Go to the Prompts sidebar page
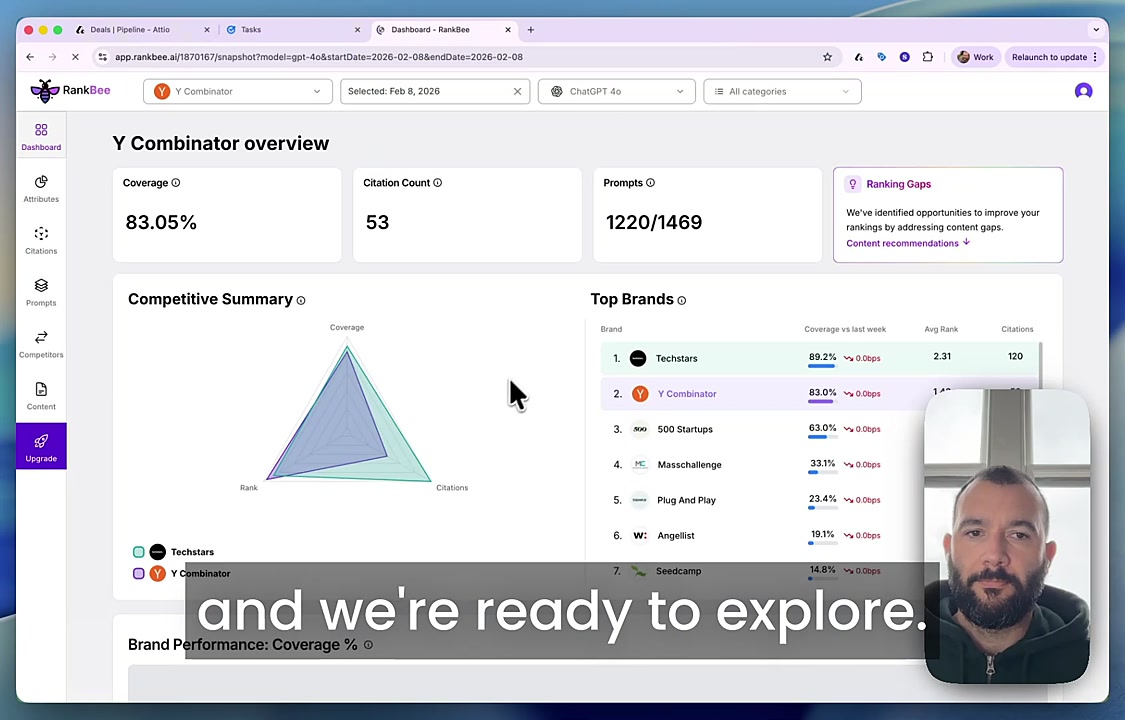This screenshot has height=720, width=1125. [41, 292]
